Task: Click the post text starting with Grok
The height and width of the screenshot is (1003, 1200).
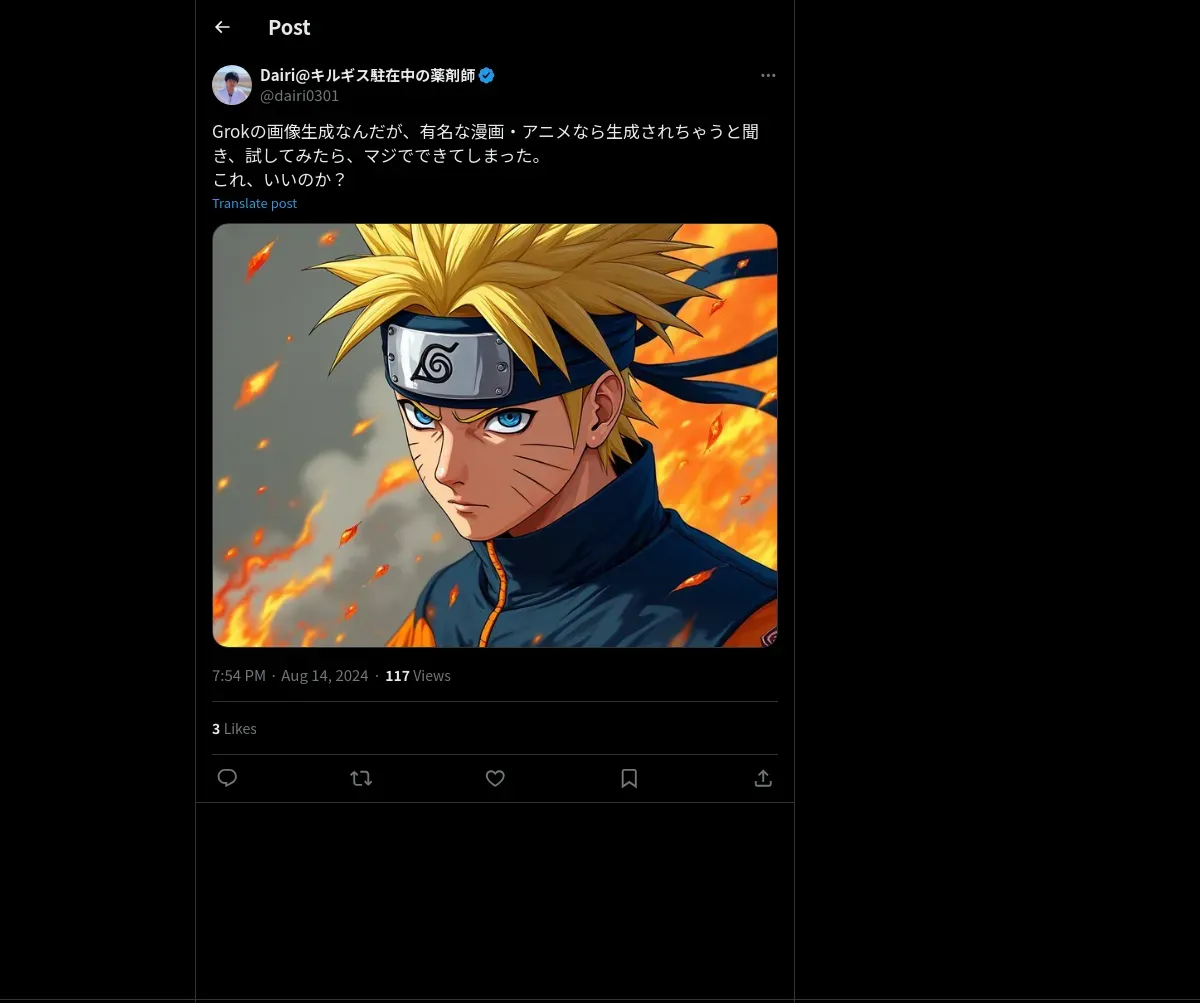Action: [485, 132]
